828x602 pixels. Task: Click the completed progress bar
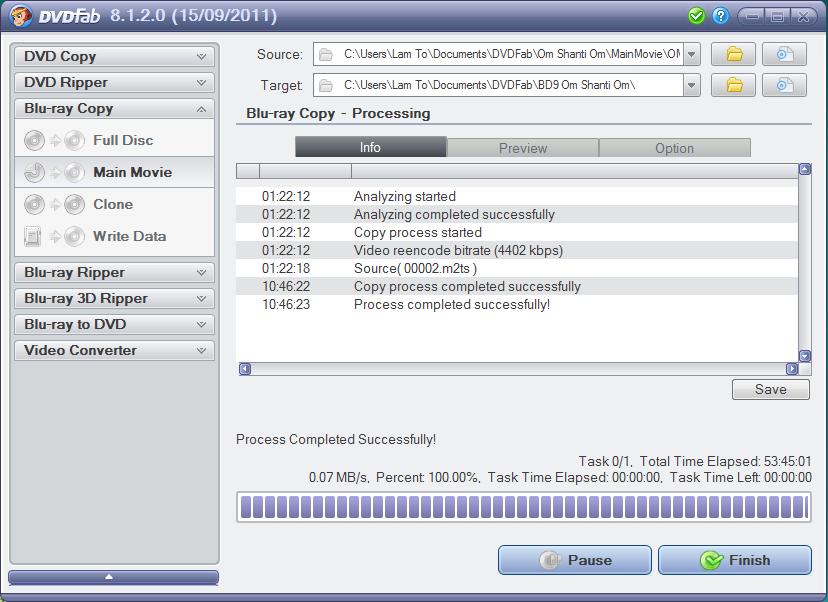[x=524, y=507]
